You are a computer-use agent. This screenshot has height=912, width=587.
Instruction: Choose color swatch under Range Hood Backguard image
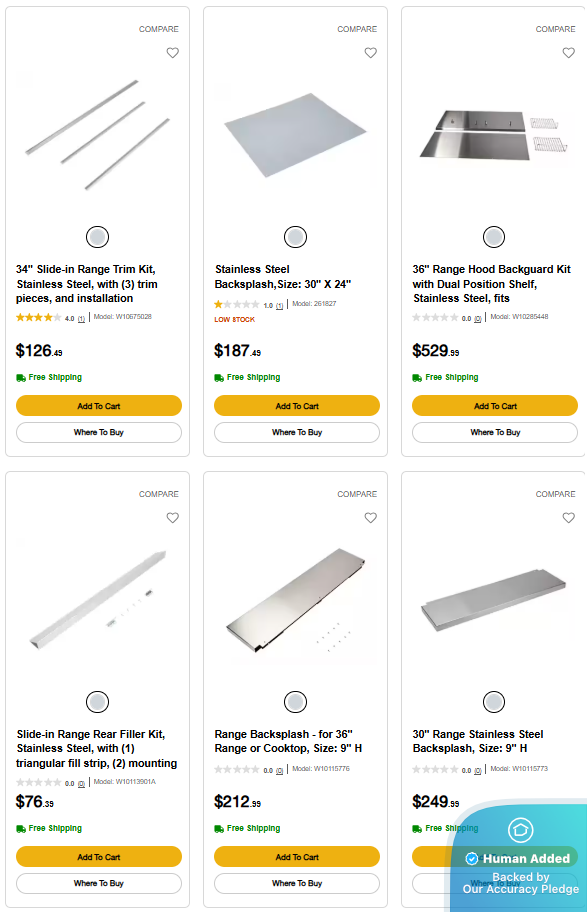click(494, 237)
